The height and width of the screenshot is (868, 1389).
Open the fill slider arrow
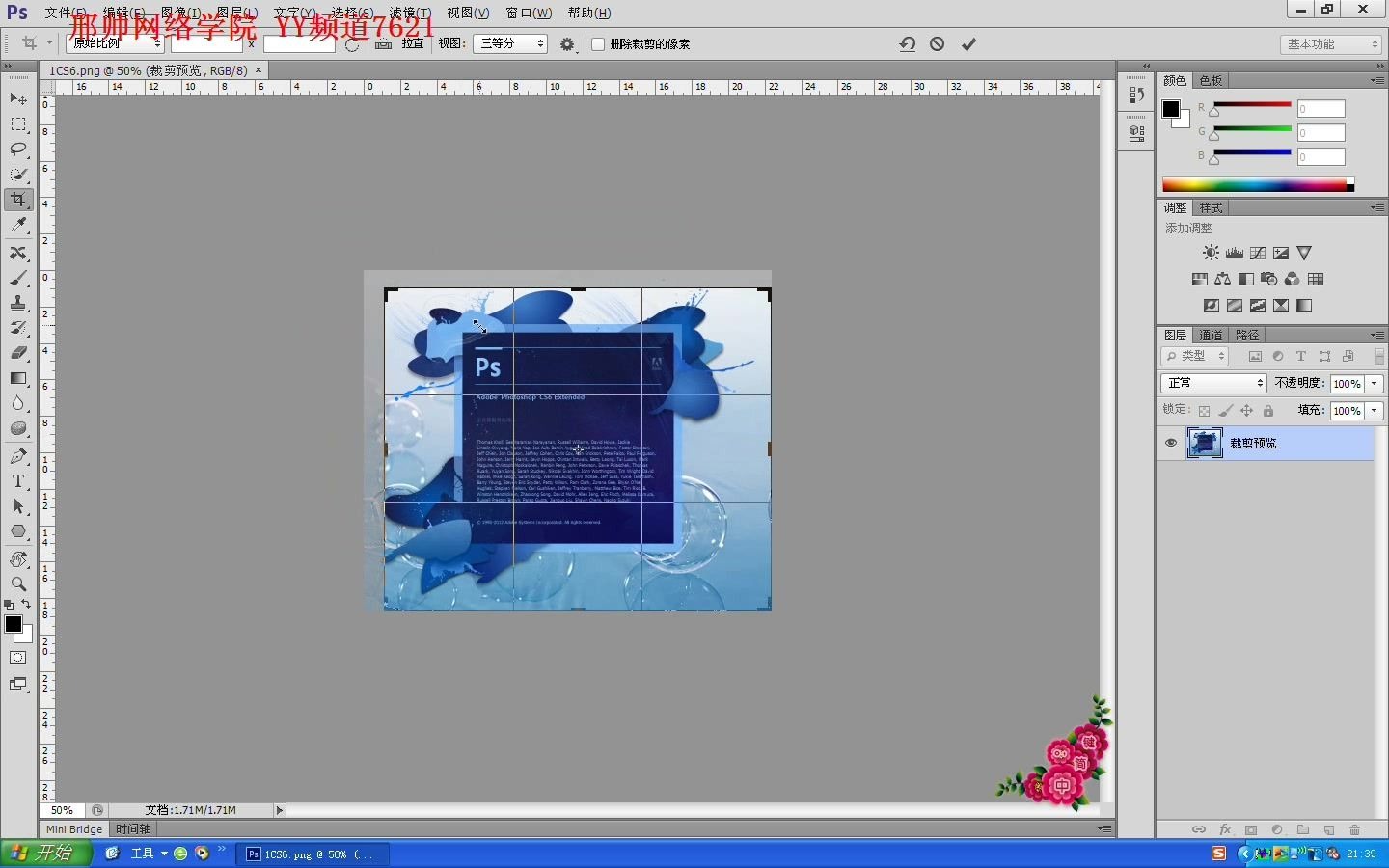(x=1375, y=411)
